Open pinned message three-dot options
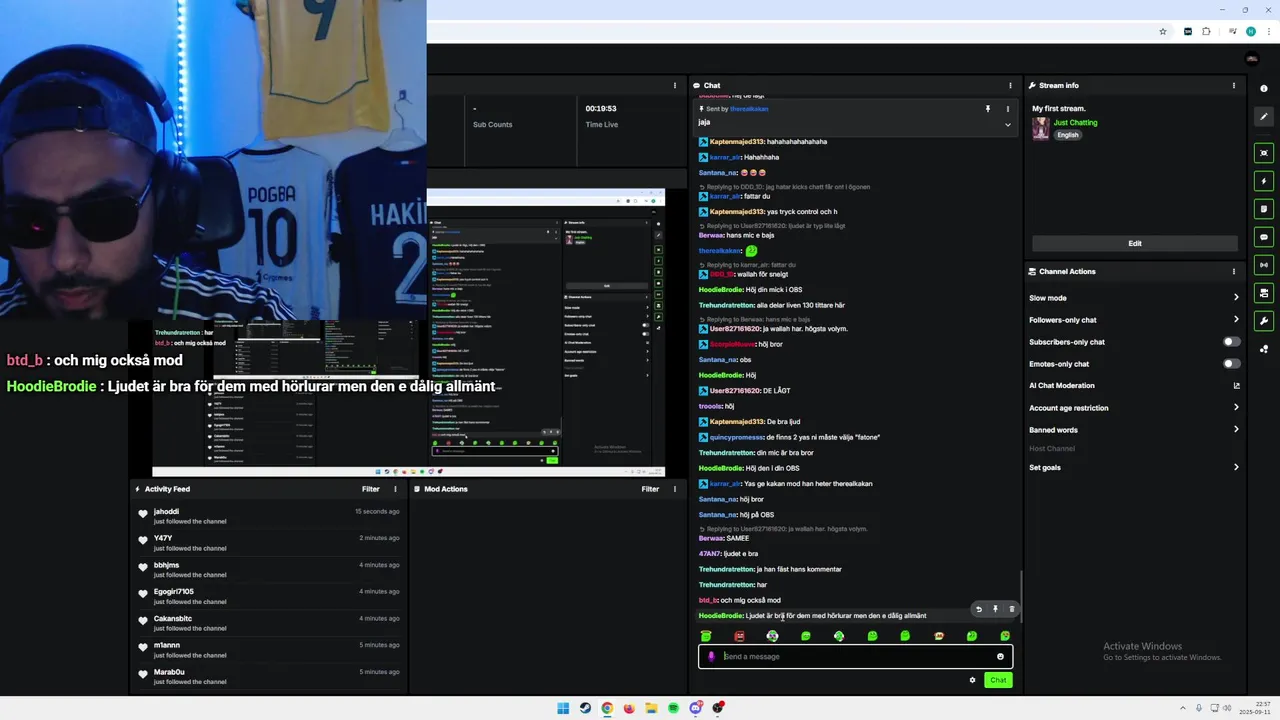This screenshot has width=1280, height=720. click(x=1008, y=108)
